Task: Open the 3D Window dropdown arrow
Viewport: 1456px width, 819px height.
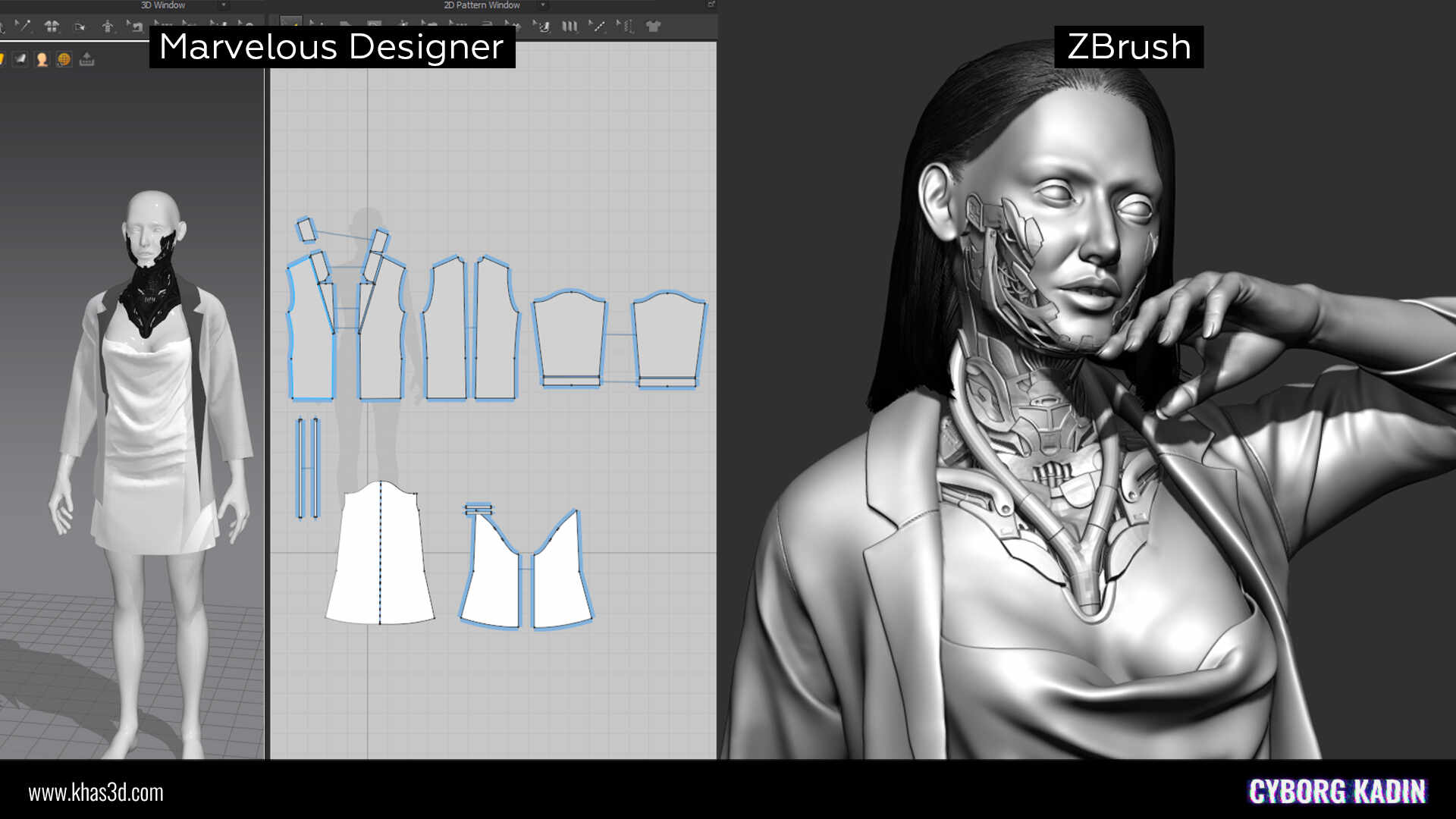Action: coord(224,5)
